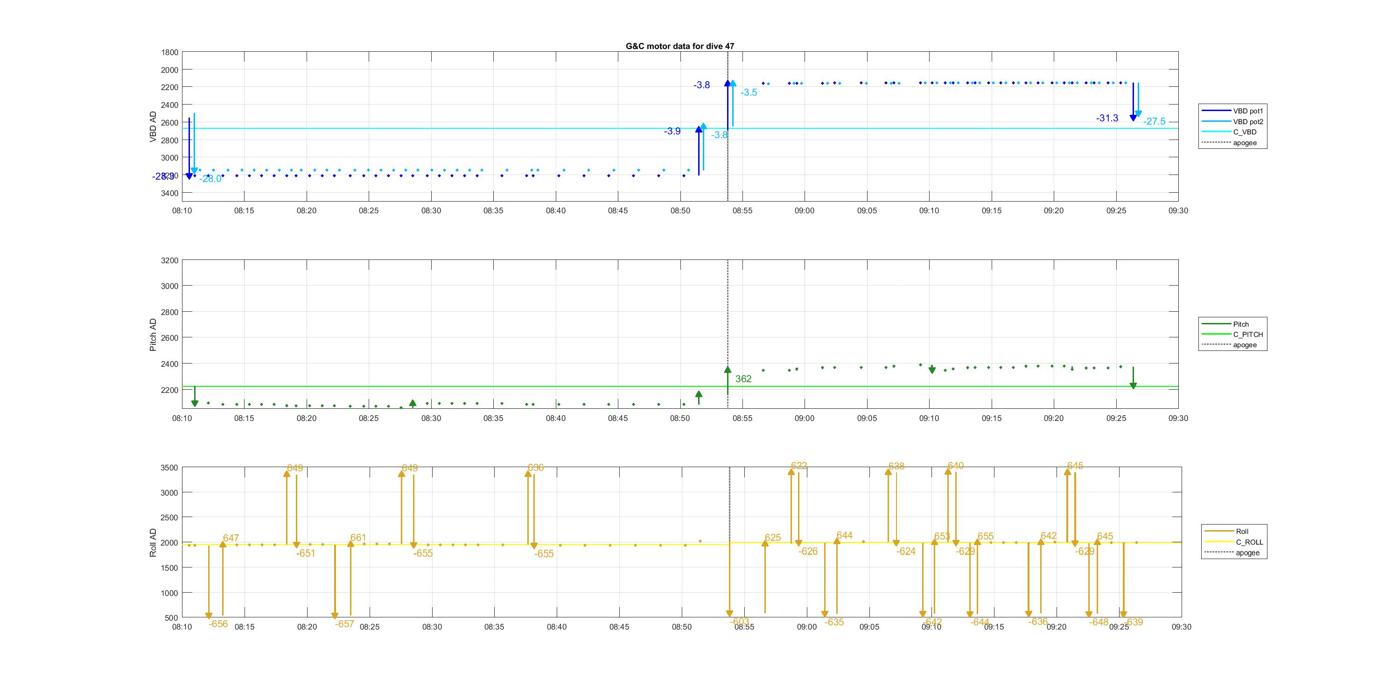Click the "655" roll annotation
Image resolution: width=1400 pixels, height=693 pixels.
point(986,536)
